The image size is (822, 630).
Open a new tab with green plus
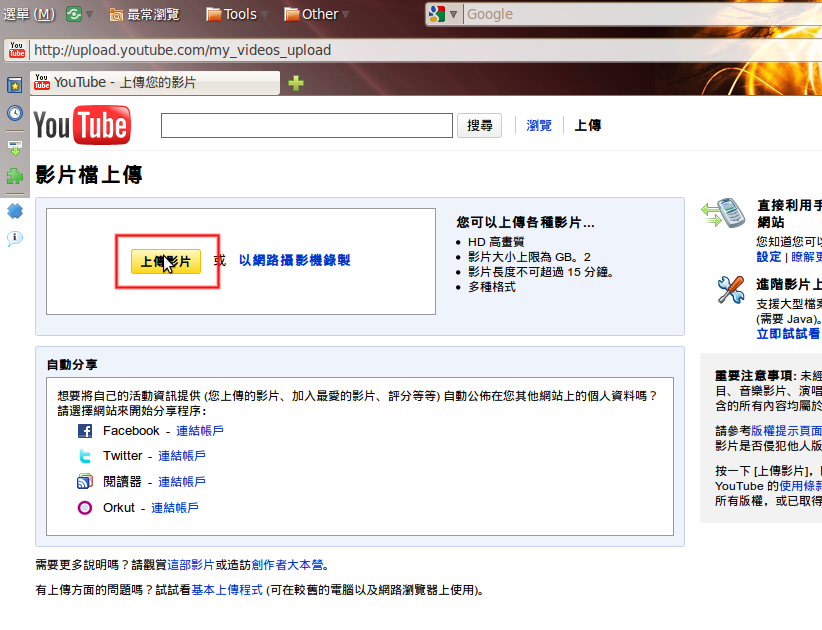coord(296,83)
